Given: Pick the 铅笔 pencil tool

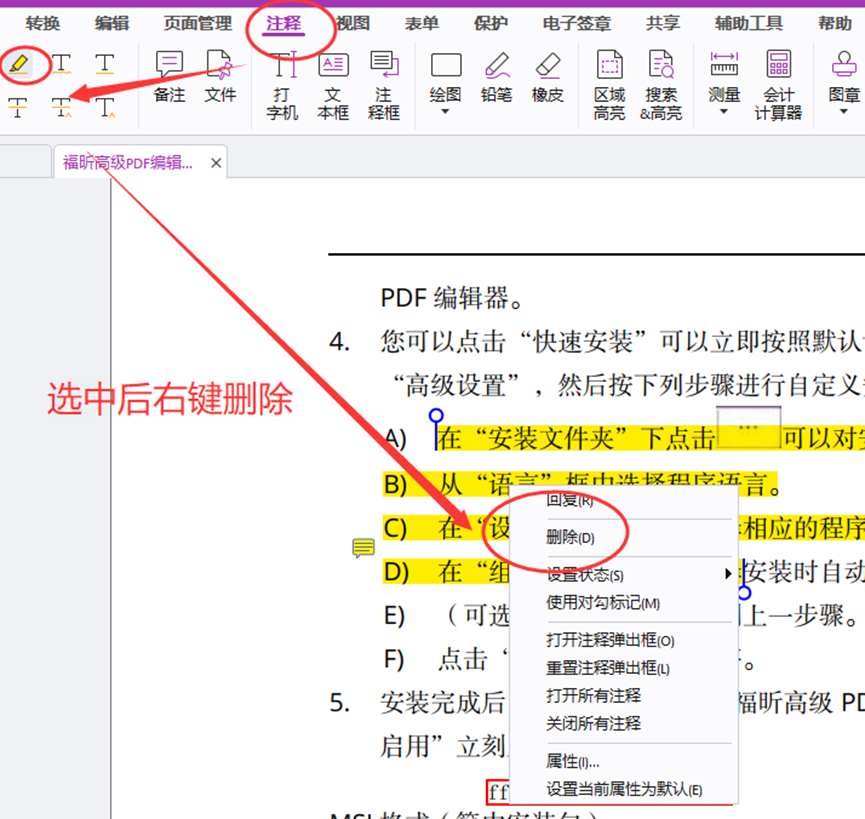Looking at the screenshot, I should (496, 77).
